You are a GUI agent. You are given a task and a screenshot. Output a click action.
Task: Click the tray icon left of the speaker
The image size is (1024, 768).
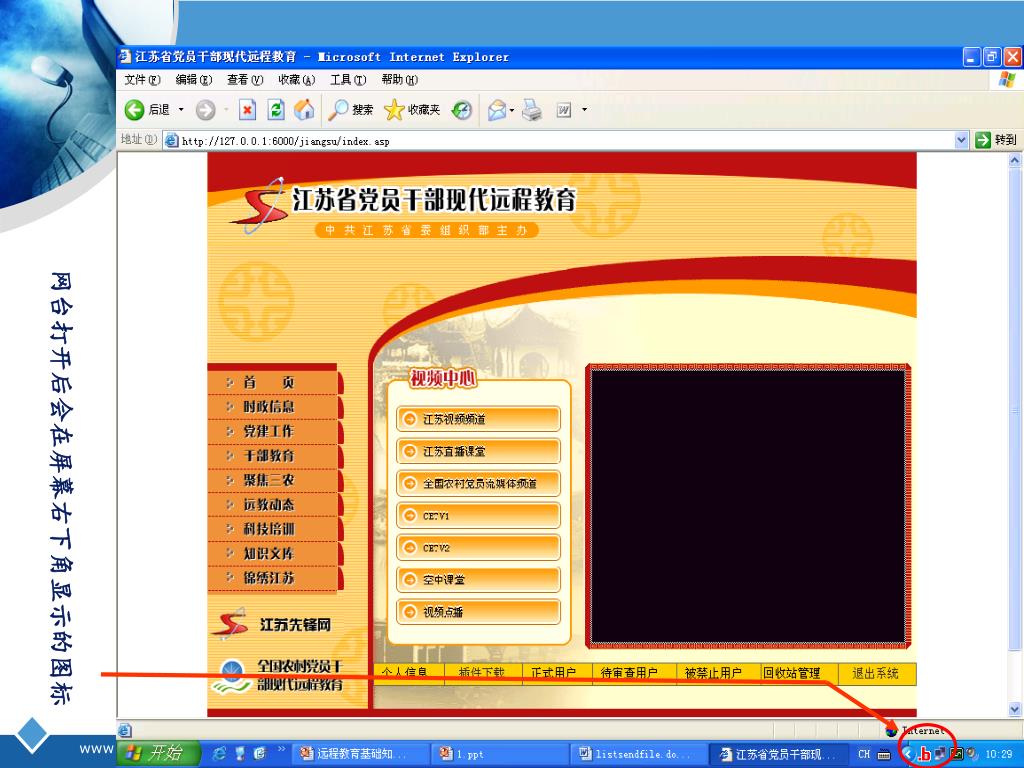pyautogui.click(x=957, y=754)
